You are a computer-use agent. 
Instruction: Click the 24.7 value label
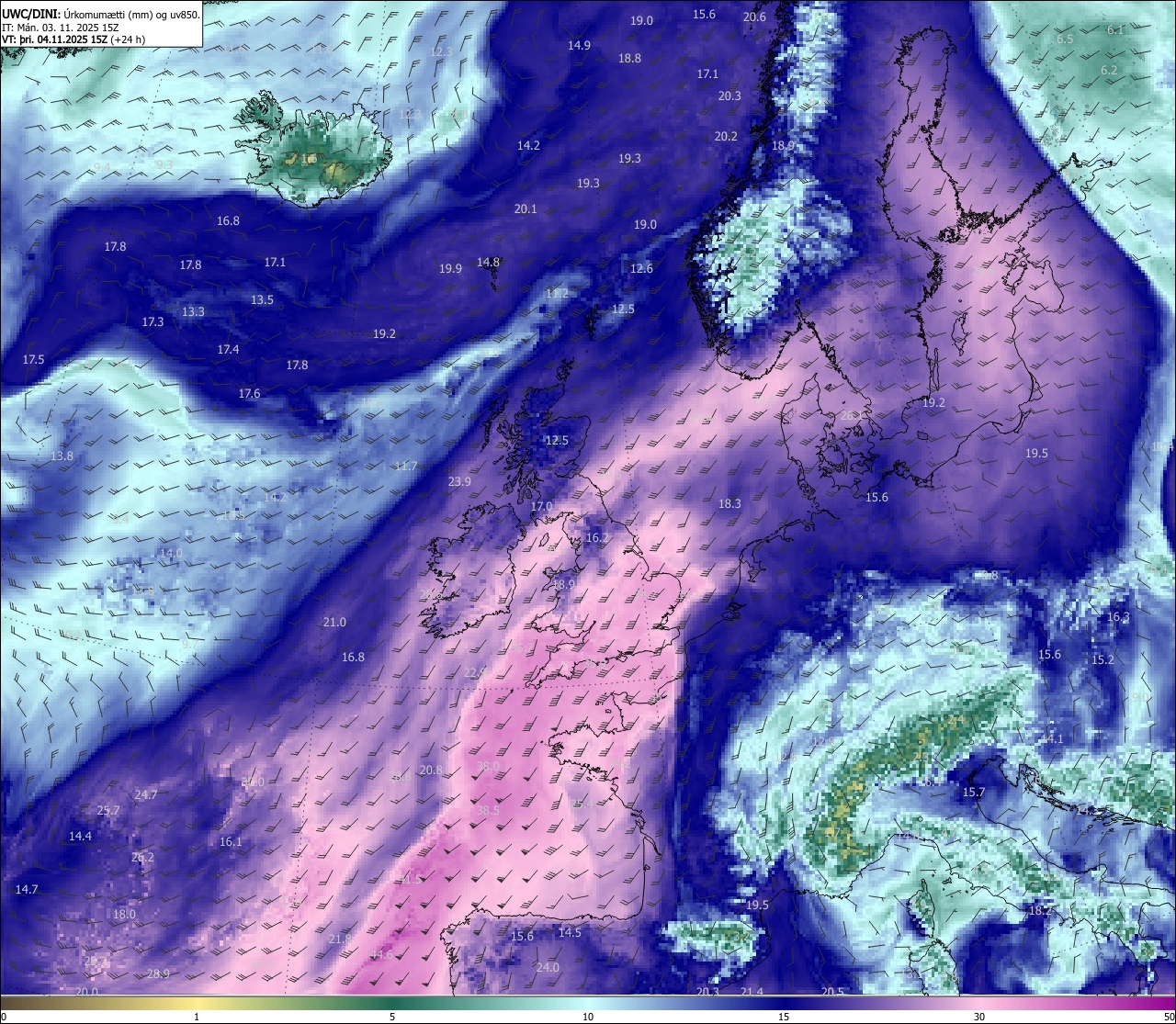tap(145, 795)
